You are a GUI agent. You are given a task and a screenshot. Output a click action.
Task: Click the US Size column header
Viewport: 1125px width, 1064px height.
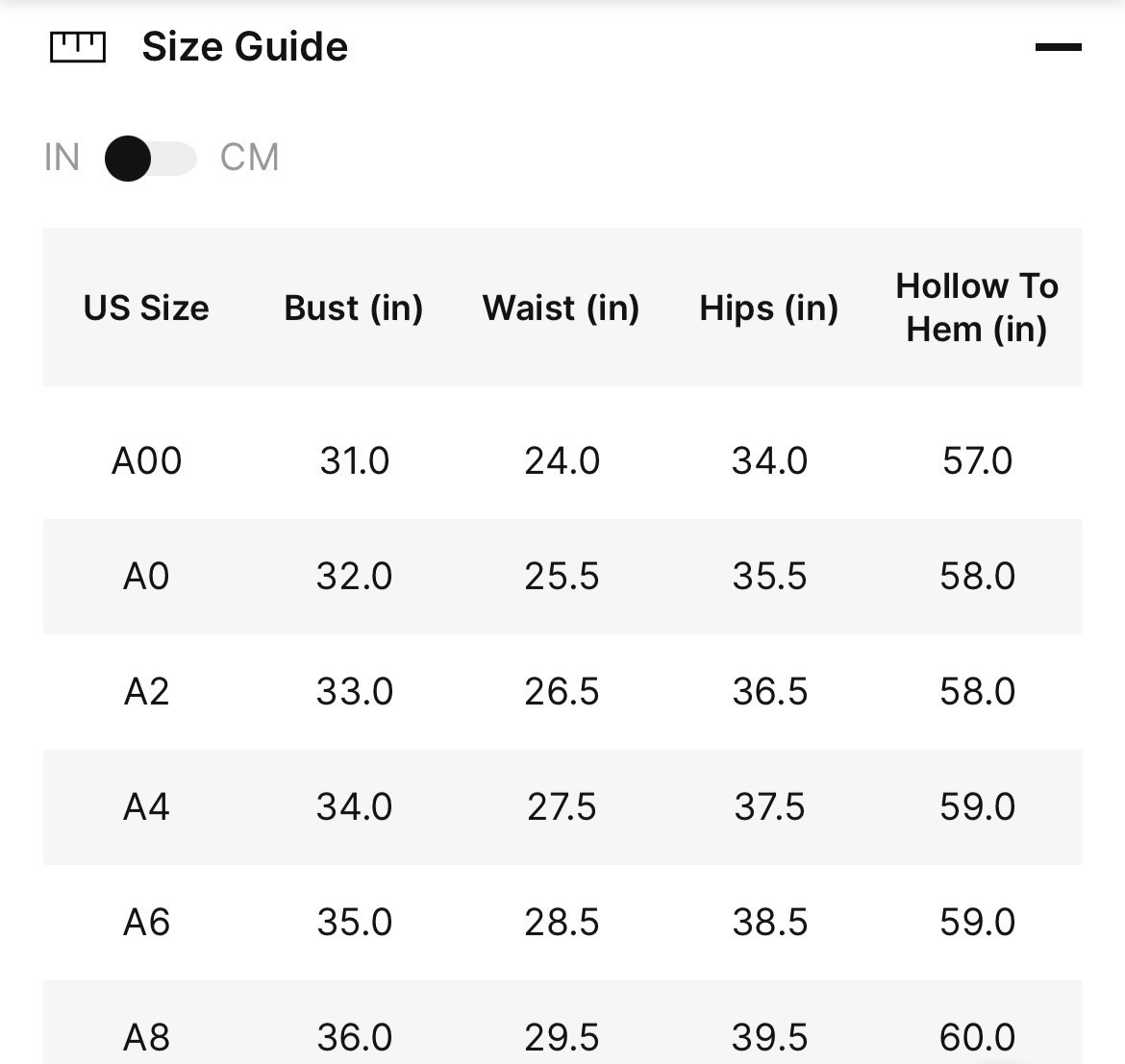tap(146, 308)
